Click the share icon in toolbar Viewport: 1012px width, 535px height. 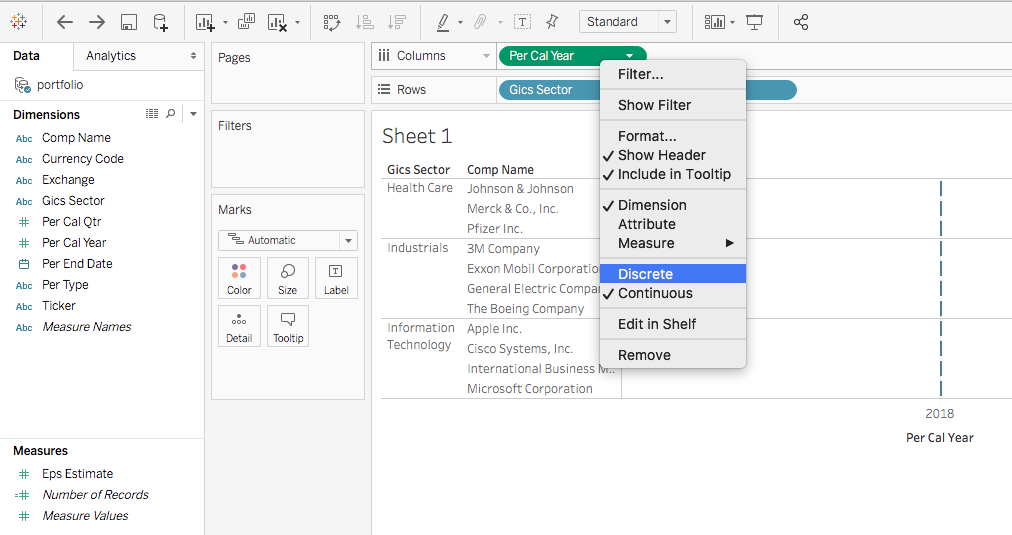[800, 22]
